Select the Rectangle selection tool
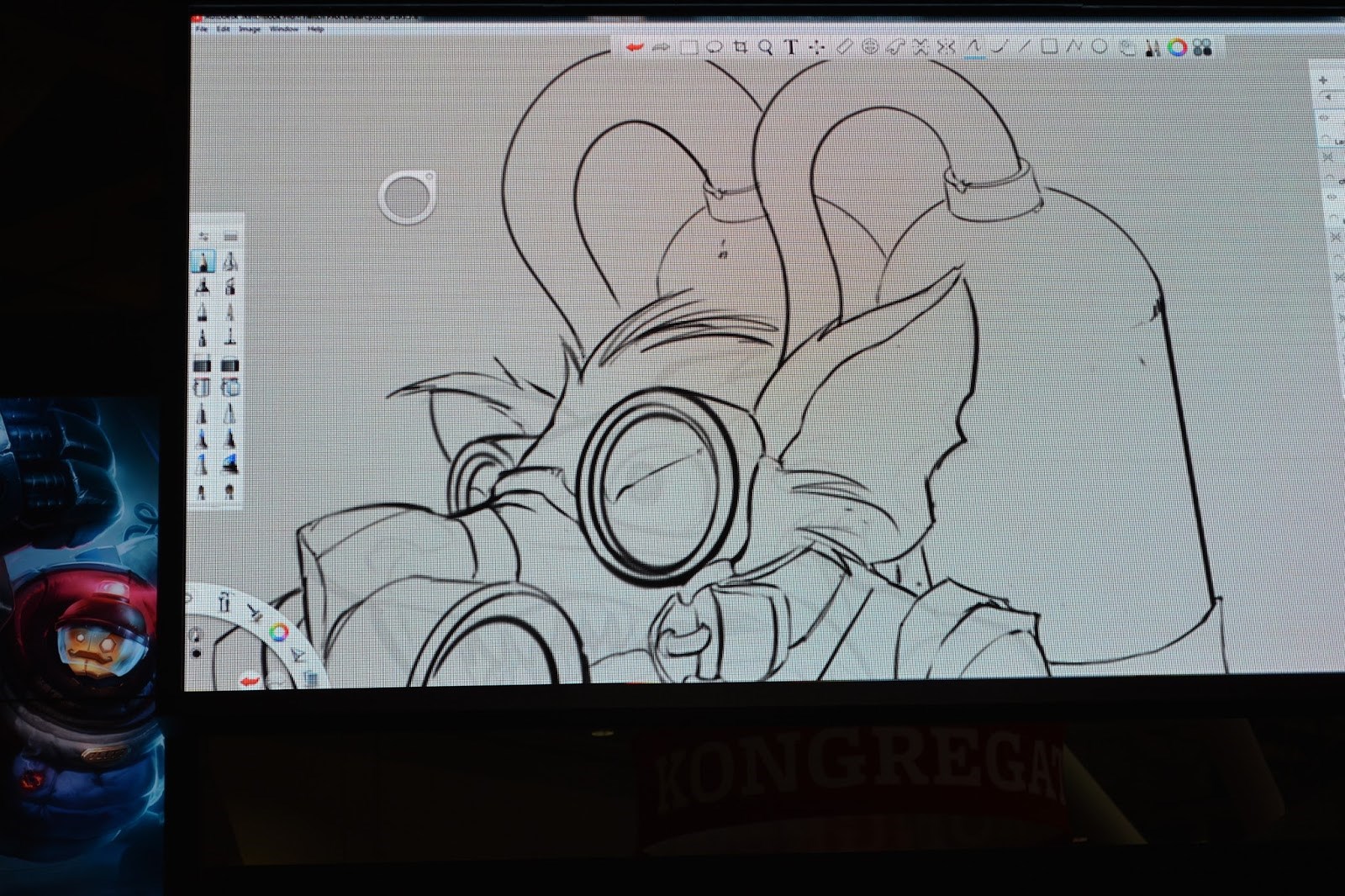The image size is (1345, 896). pos(688,47)
